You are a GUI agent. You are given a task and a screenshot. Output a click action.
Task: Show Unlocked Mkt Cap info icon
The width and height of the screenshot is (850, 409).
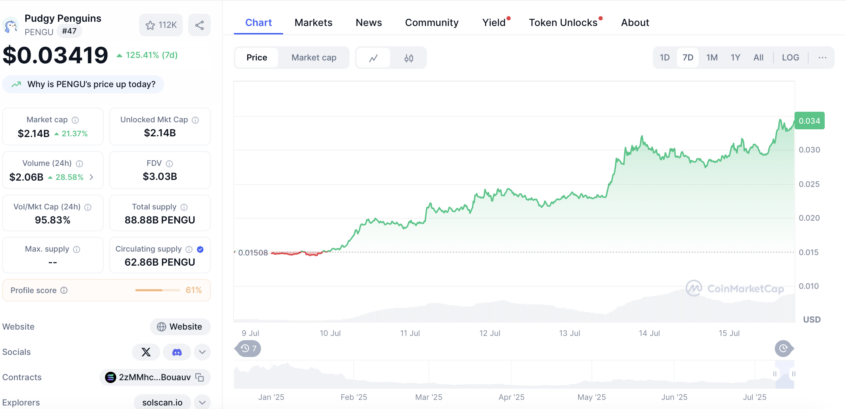[x=195, y=120]
